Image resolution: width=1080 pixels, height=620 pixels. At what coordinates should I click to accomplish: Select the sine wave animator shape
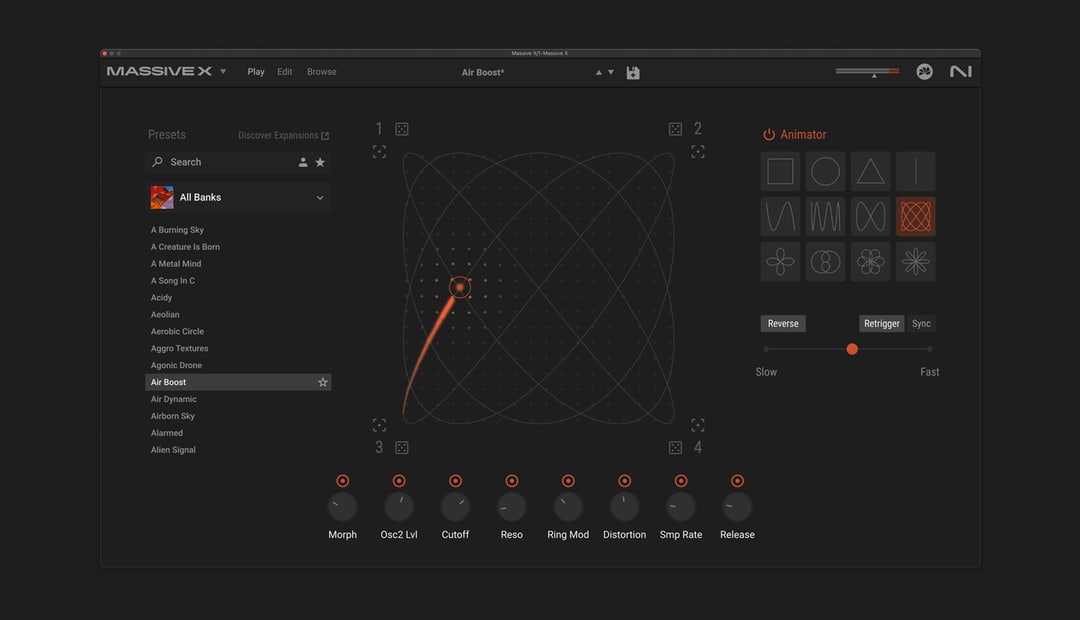pyautogui.click(x=780, y=216)
